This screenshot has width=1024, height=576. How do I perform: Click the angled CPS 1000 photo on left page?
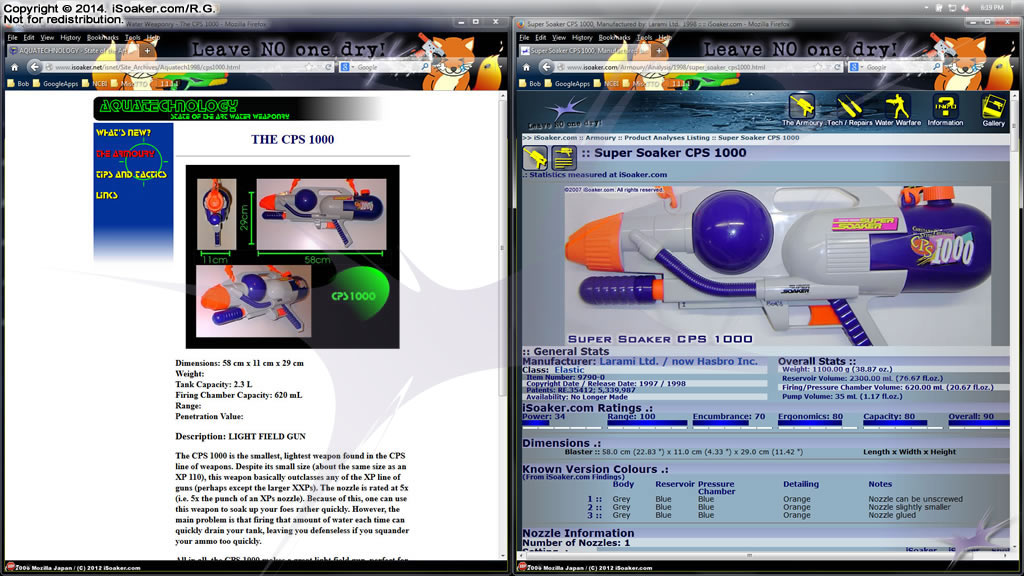[x=253, y=300]
